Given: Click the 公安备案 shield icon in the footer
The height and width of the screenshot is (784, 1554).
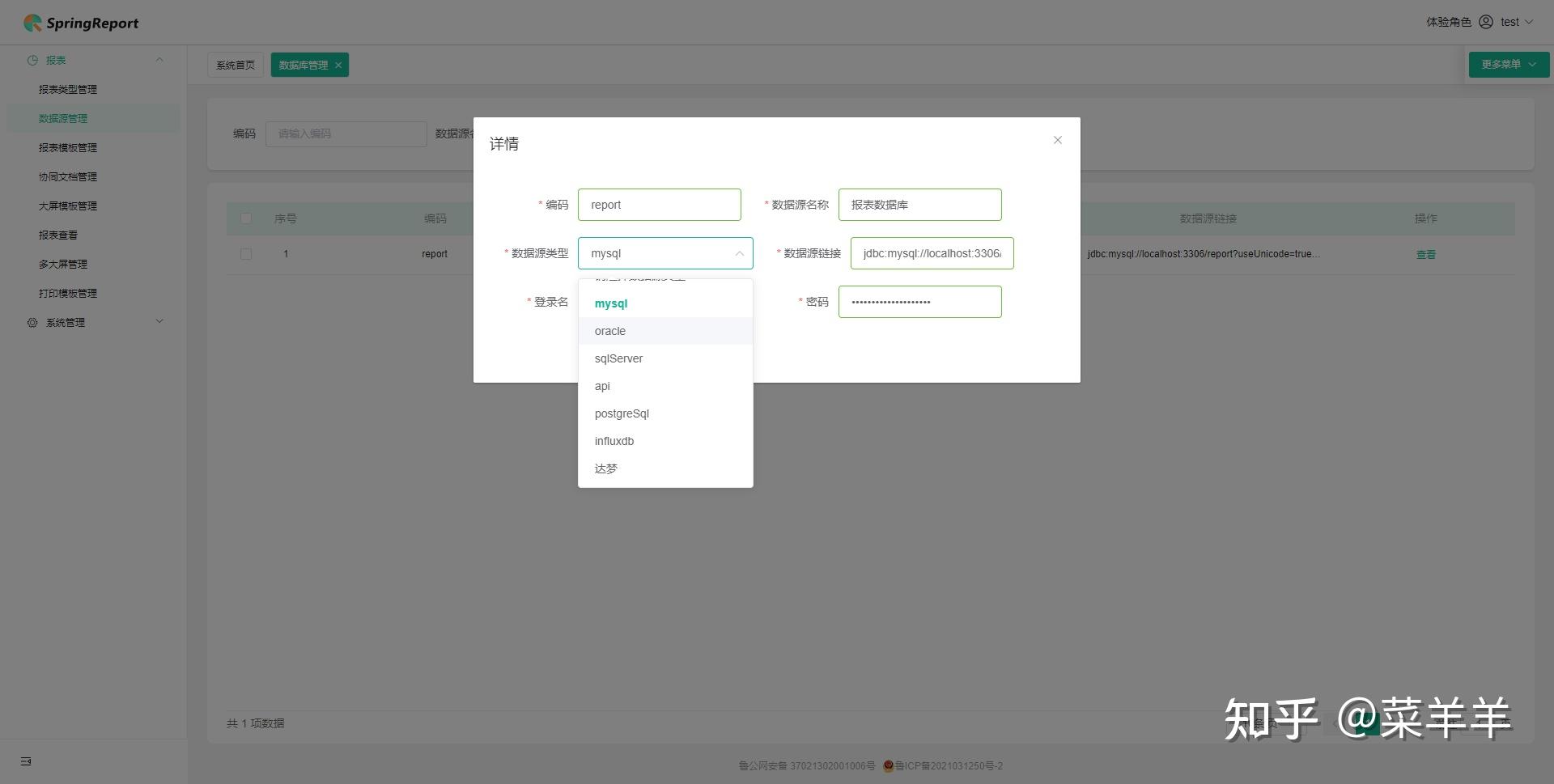Looking at the screenshot, I should (888, 765).
